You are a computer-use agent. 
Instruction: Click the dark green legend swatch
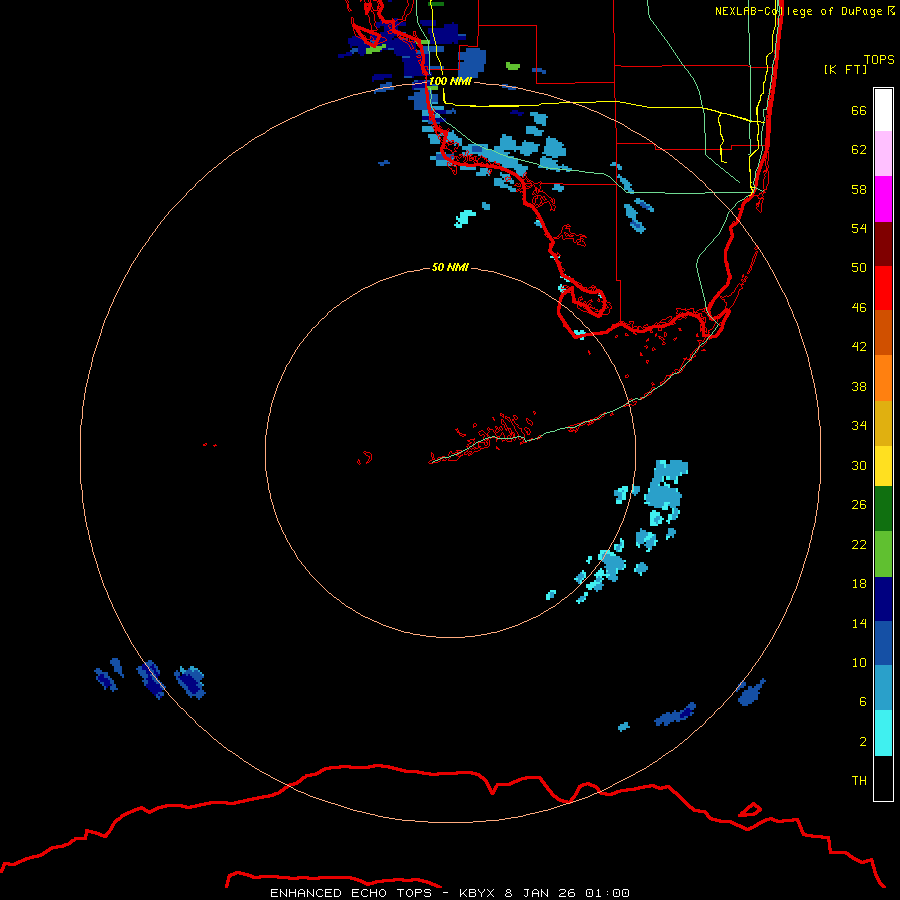point(883,509)
